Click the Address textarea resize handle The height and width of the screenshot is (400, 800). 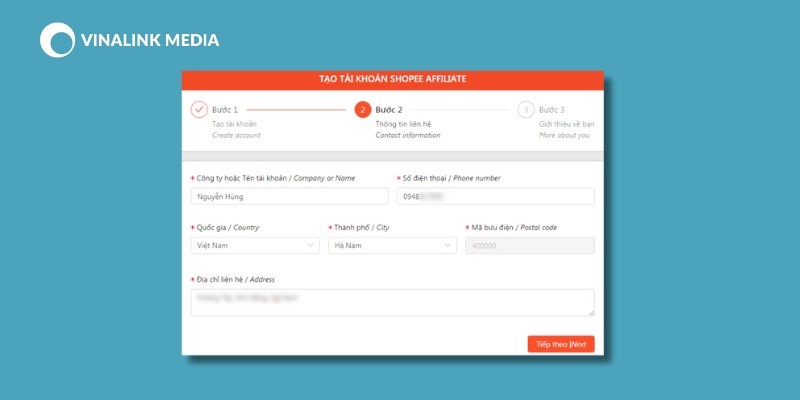pos(592,313)
